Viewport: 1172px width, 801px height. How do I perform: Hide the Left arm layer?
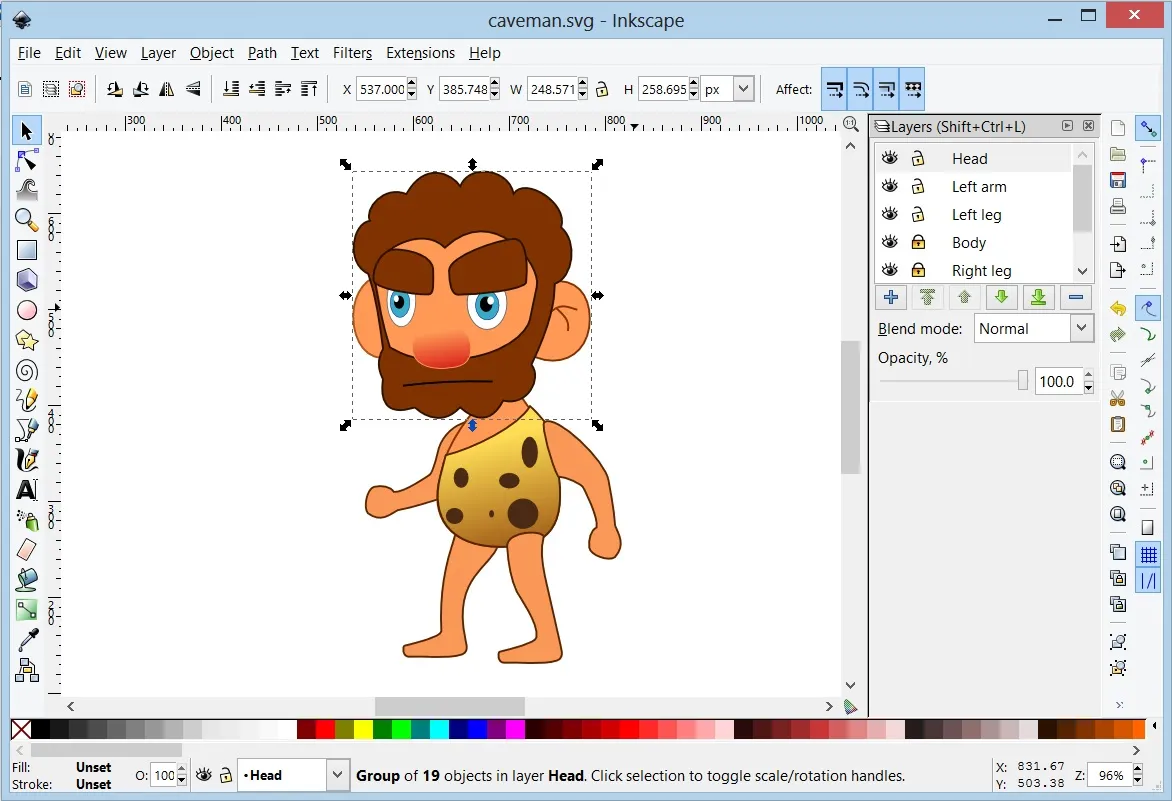point(889,185)
